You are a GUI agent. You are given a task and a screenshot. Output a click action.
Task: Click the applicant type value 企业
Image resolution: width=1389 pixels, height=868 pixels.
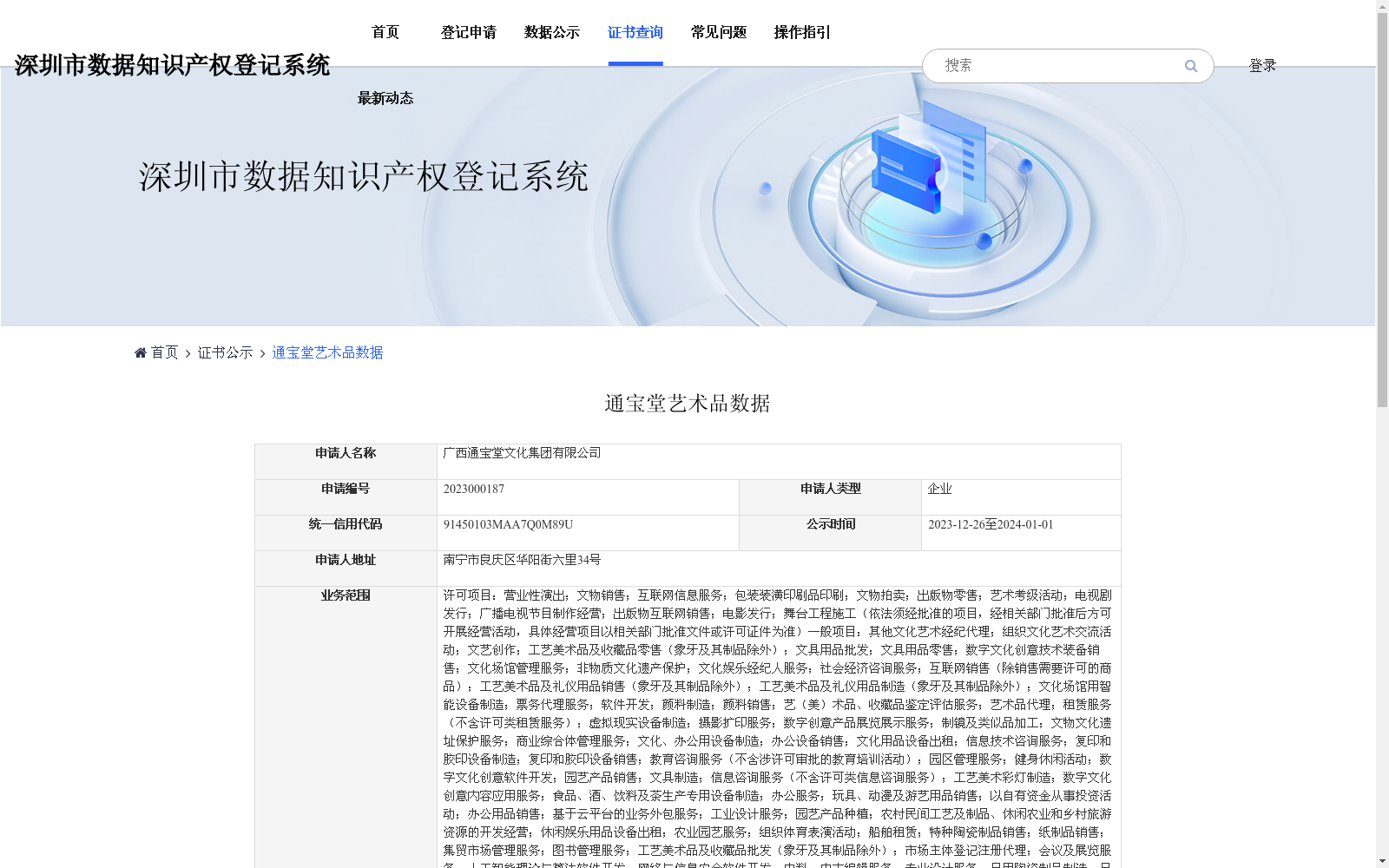point(940,489)
